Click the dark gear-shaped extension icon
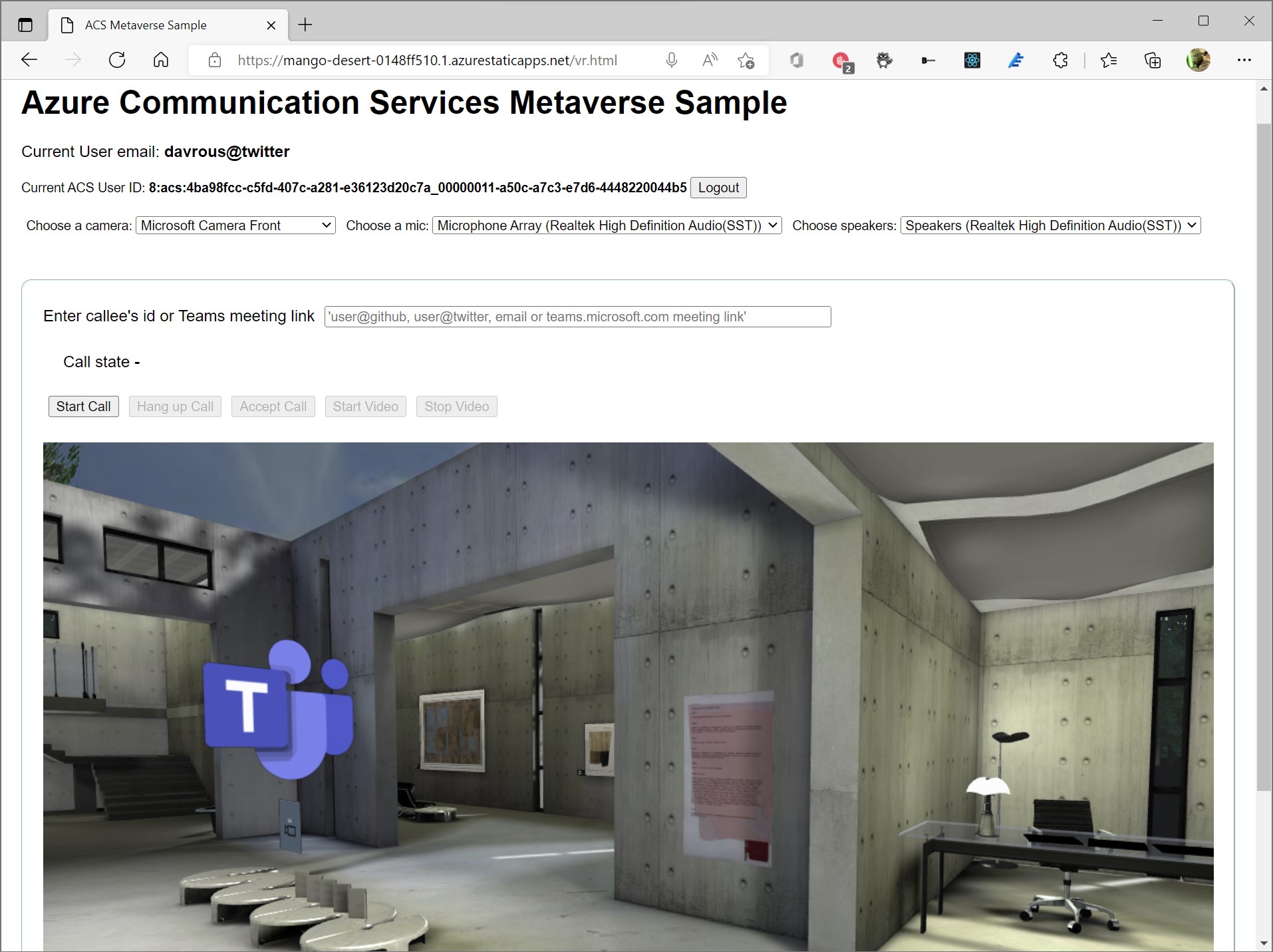1273x952 pixels. (x=884, y=61)
